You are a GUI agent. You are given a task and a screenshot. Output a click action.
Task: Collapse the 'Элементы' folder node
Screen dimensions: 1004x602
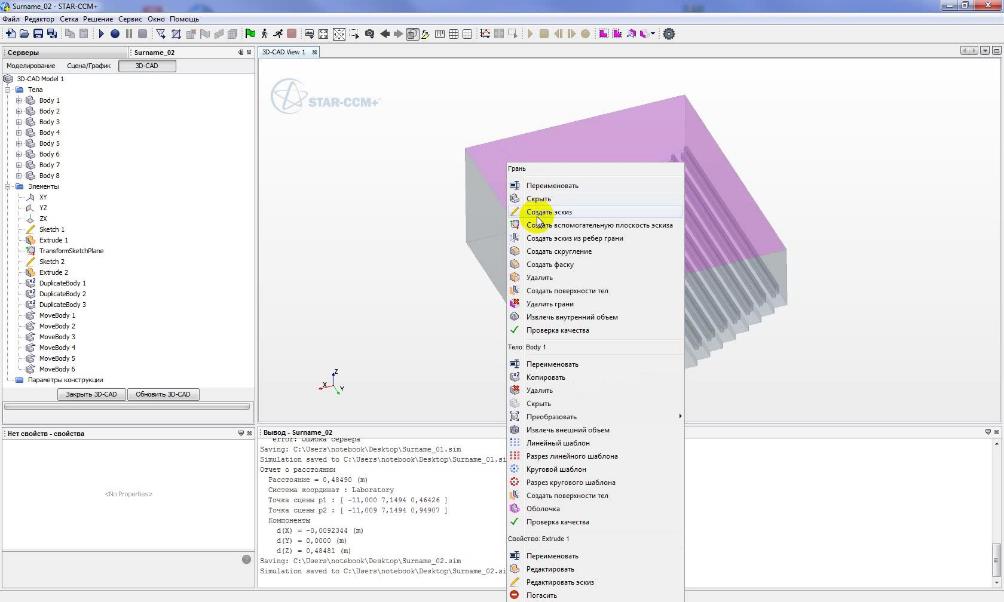click(x=8, y=187)
